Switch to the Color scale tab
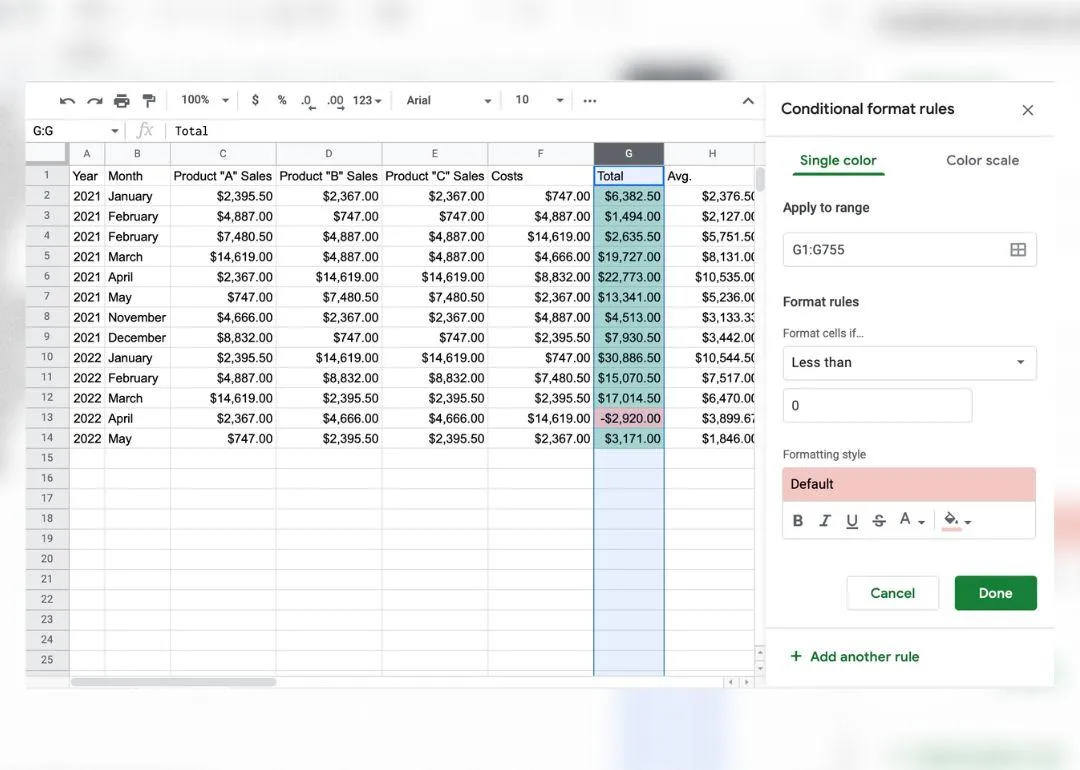The width and height of the screenshot is (1080, 770). click(x=982, y=160)
